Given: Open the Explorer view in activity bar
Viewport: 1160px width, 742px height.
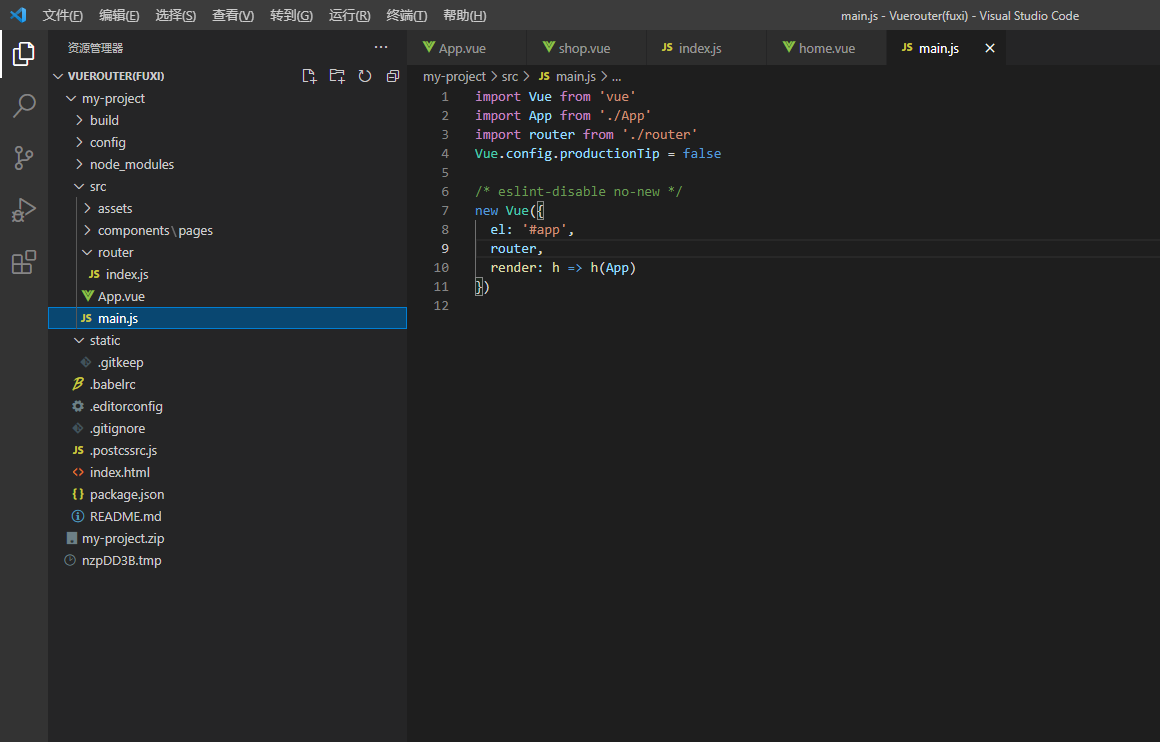Looking at the screenshot, I should (x=24, y=53).
